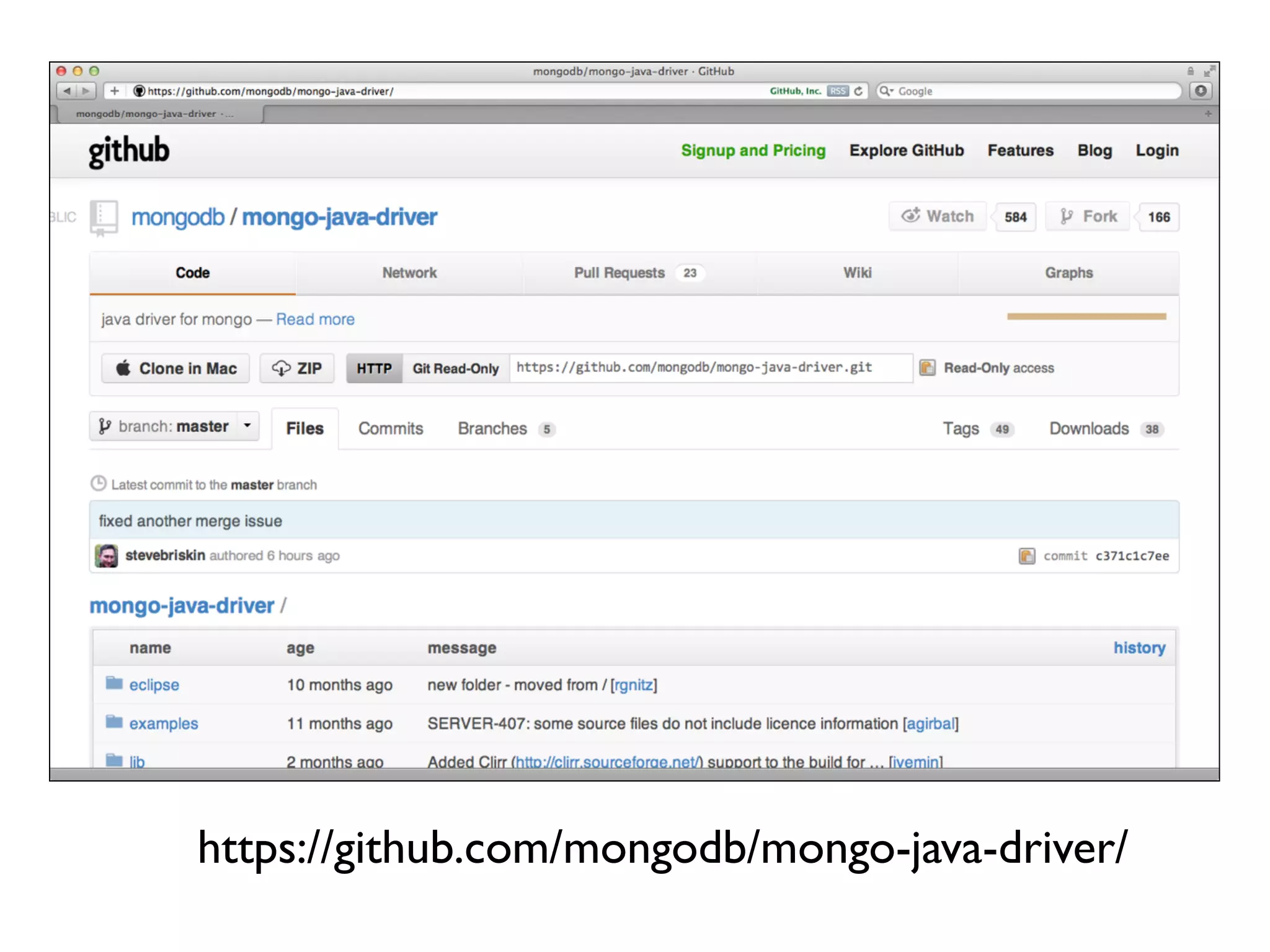Click the new tab plus icon
This screenshot has width=1270, height=952.
(x=1208, y=113)
